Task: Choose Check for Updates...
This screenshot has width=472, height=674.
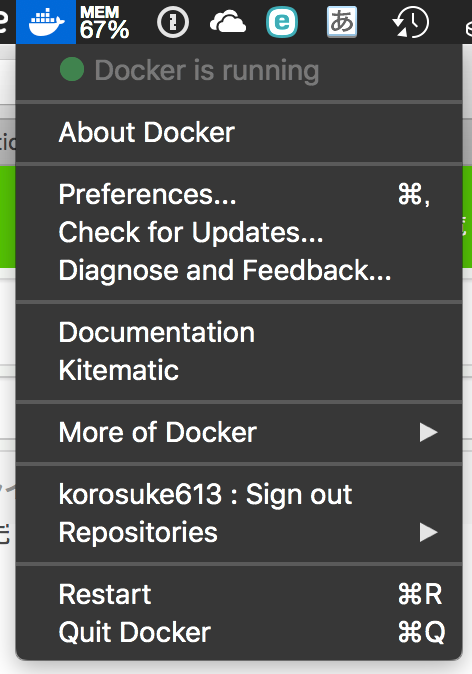Action: (239, 232)
